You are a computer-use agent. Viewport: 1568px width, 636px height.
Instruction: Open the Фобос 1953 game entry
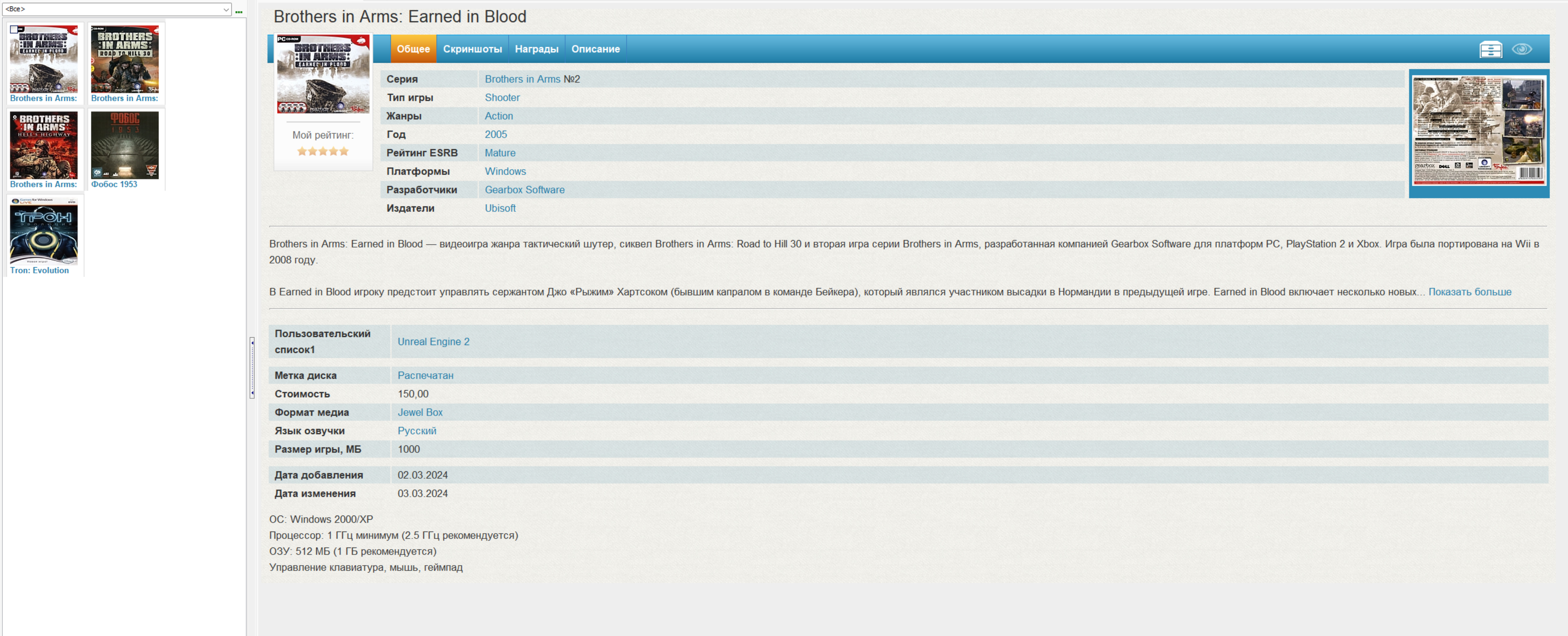click(x=125, y=145)
